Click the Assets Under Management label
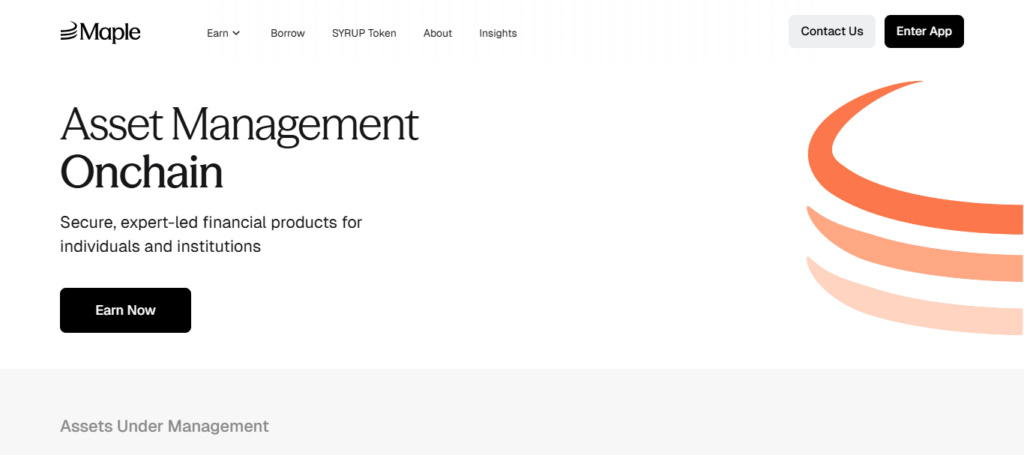Screen dimensions: 1024x455 pos(165,426)
